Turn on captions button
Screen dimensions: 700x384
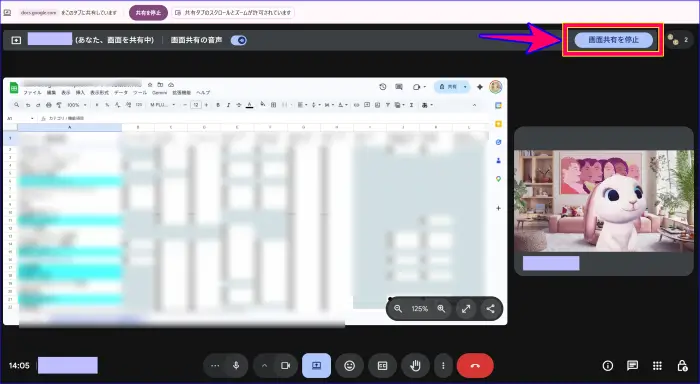(x=383, y=366)
